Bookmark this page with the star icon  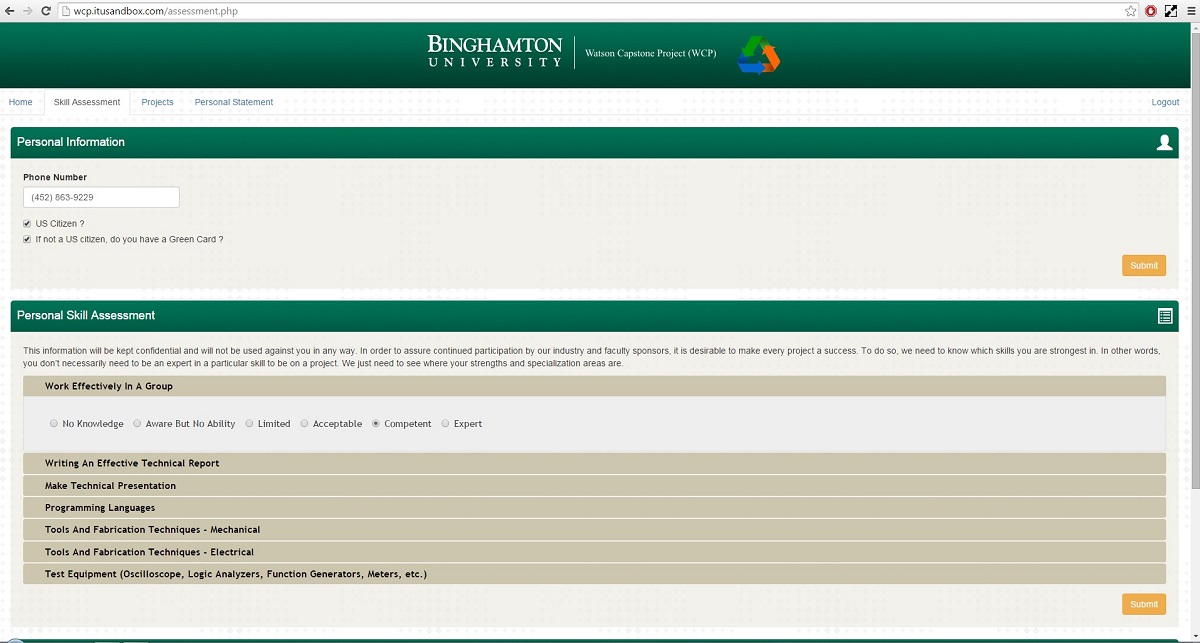click(1131, 11)
